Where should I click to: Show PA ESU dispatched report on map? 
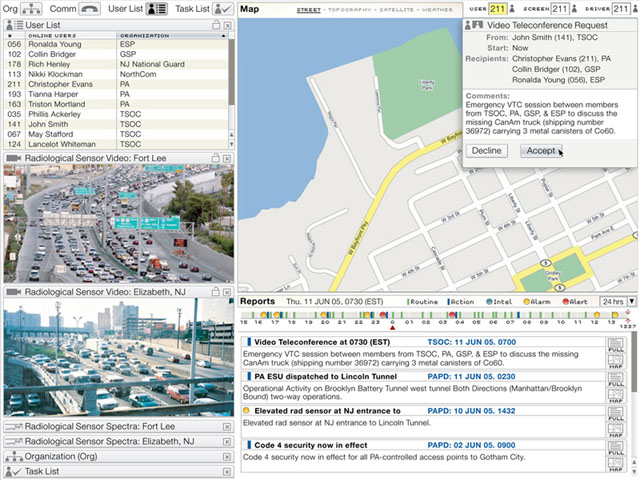616,395
